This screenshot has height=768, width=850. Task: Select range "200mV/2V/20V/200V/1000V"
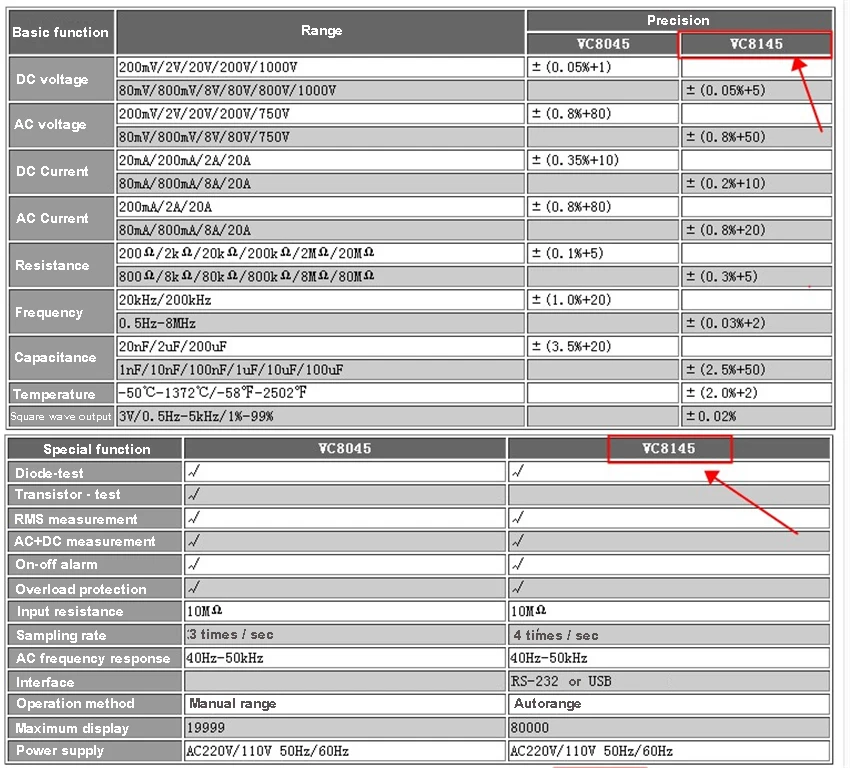[321, 67]
